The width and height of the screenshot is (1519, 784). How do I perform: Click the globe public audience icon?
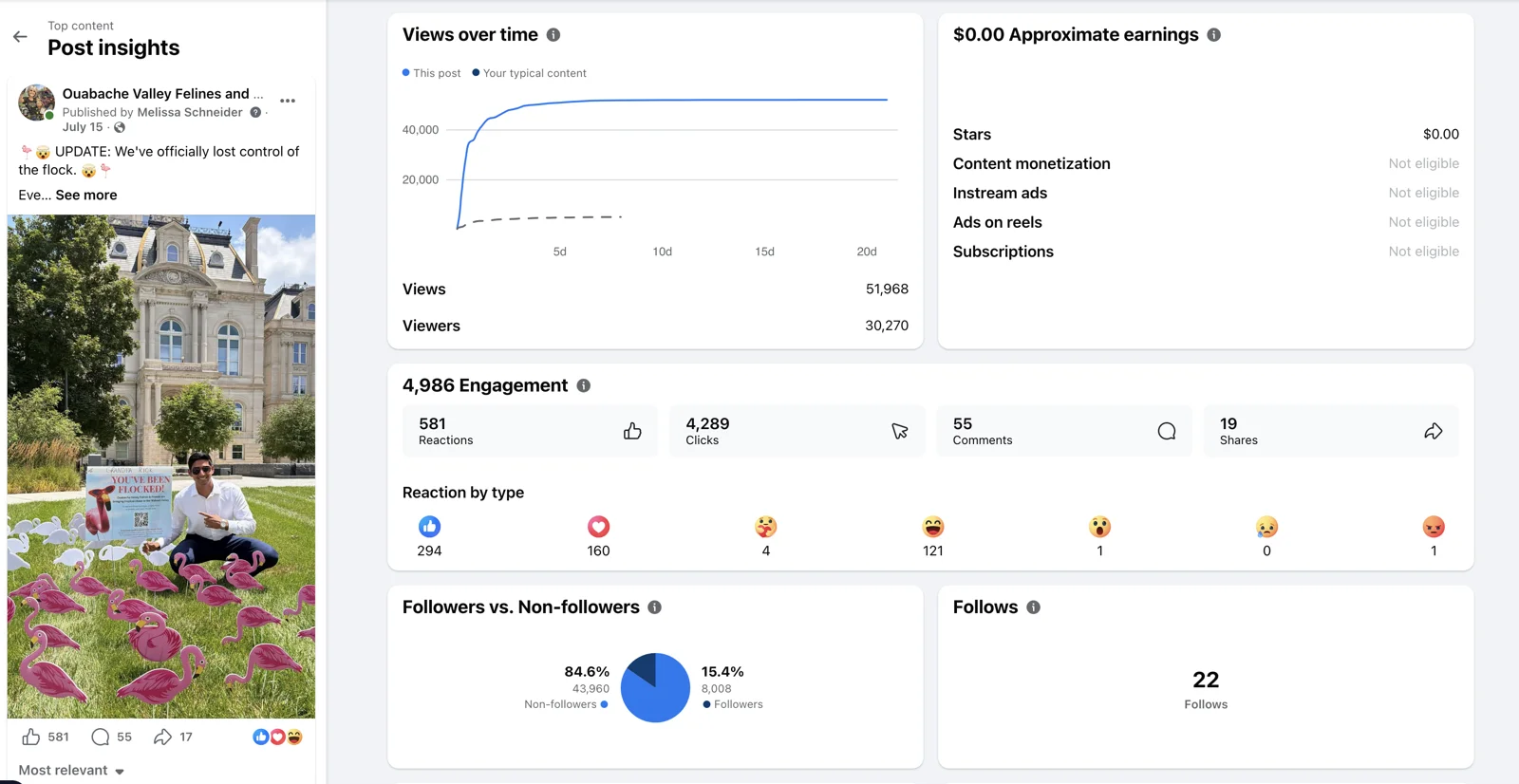(120, 127)
